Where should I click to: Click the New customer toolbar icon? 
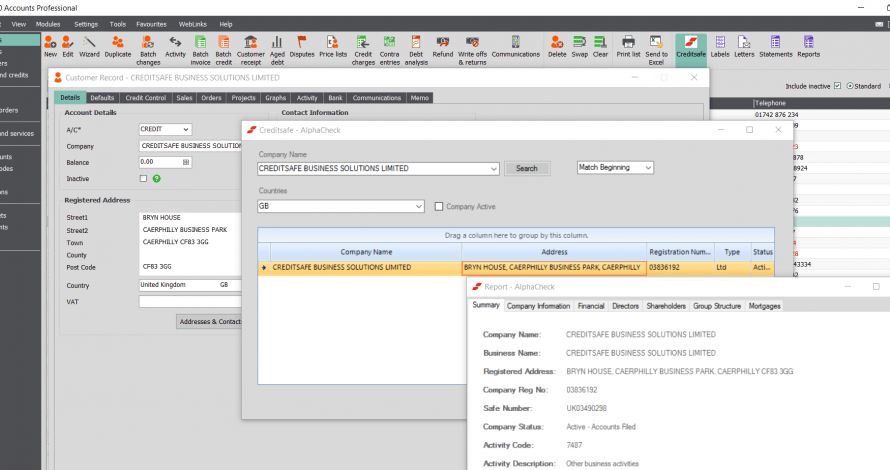(50, 46)
